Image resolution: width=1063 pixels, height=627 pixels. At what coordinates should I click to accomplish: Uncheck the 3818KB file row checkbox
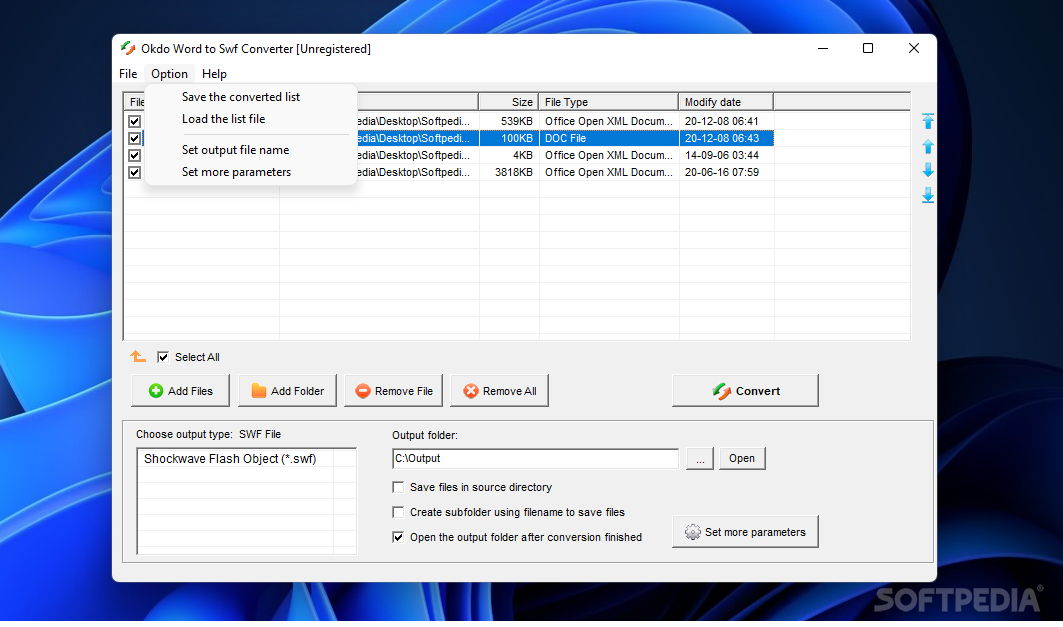(134, 172)
